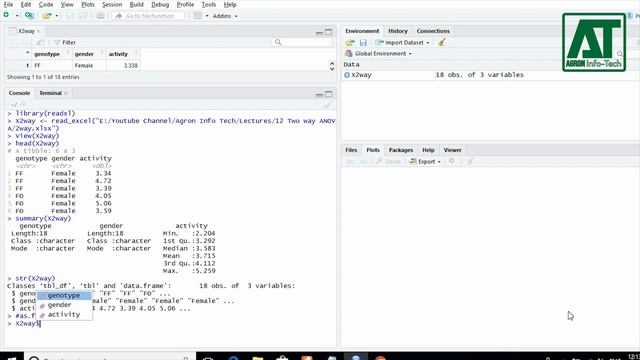Open the Debug menu
Image resolution: width=640 pixels, height=360 pixels.
click(x=160, y=4)
